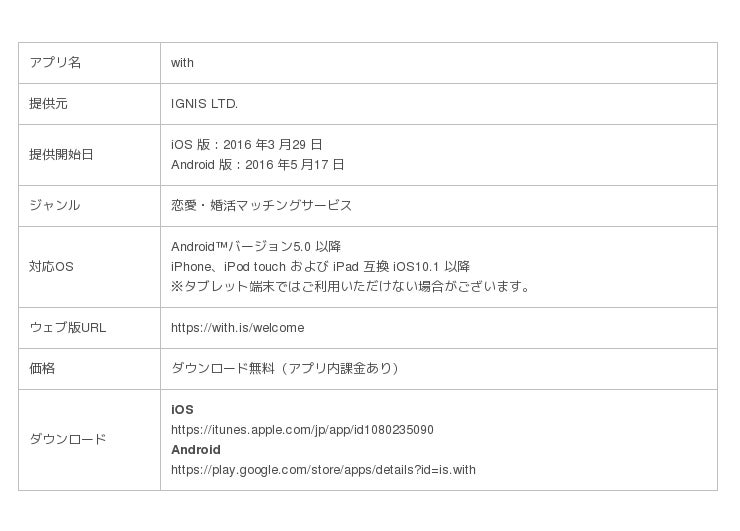The width and height of the screenshot is (740, 531).
Task: Click the ウェブ版URL row label
Action: tap(67, 328)
